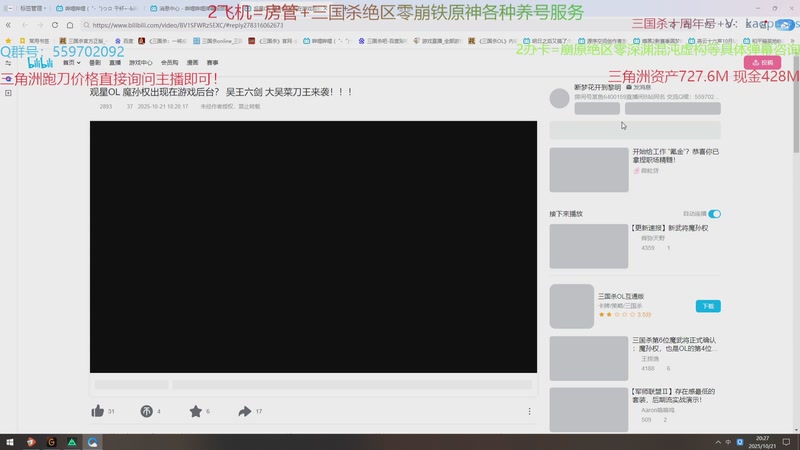The height and width of the screenshot is (450, 800).
Task: Open the 会员购 navigation item
Action: pos(169,63)
